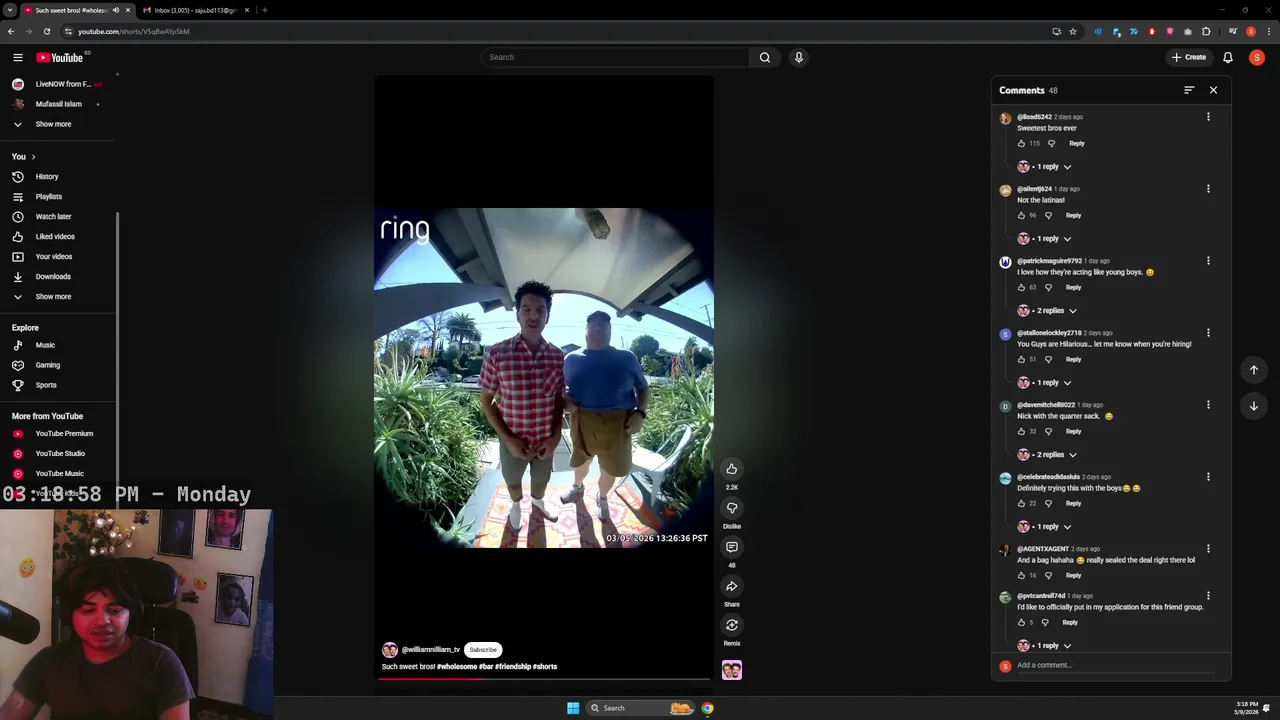Open Playlists in the sidebar
Viewport: 1280px width, 720px height.
[48, 196]
